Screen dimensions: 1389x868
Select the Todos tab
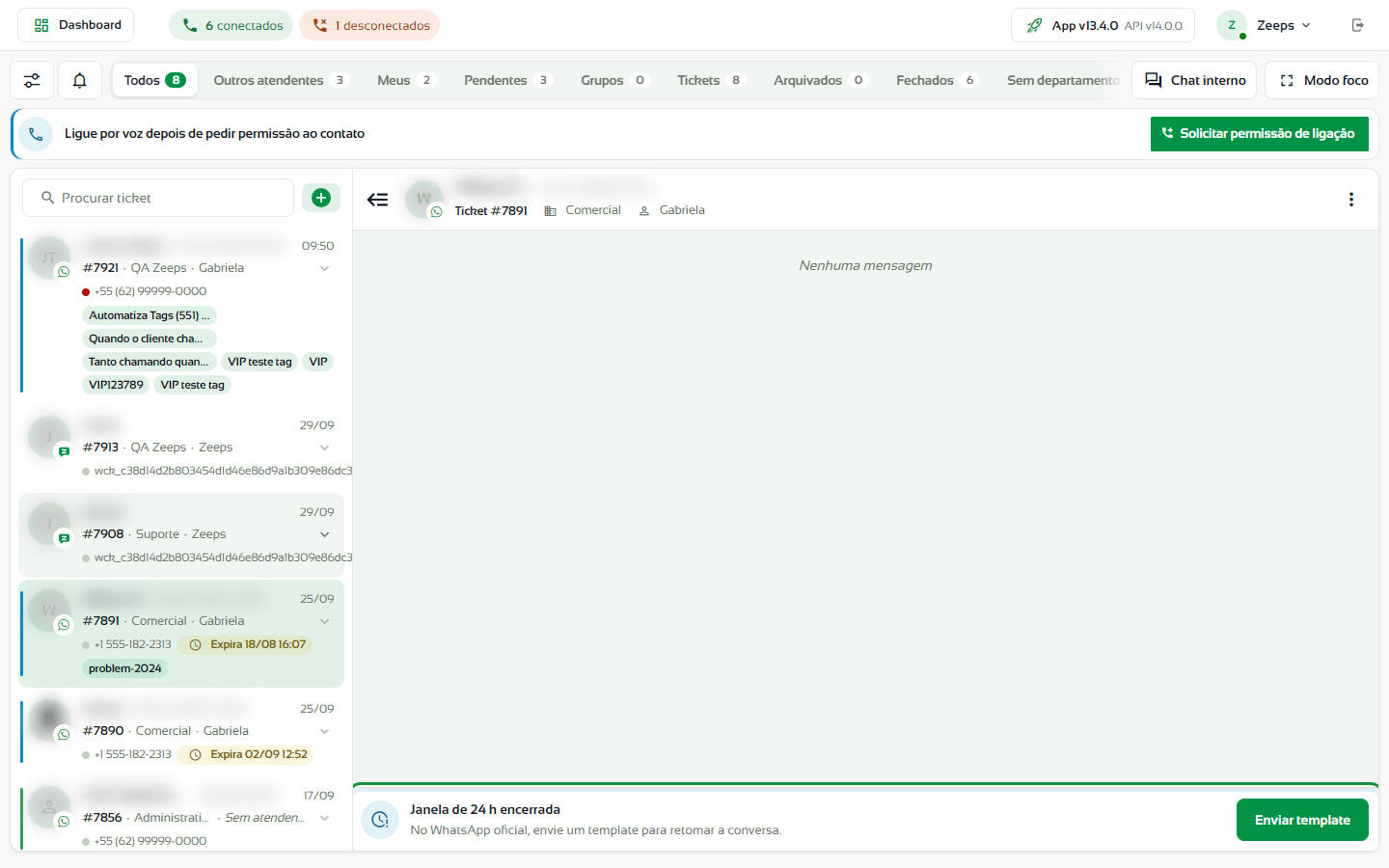[x=154, y=80]
